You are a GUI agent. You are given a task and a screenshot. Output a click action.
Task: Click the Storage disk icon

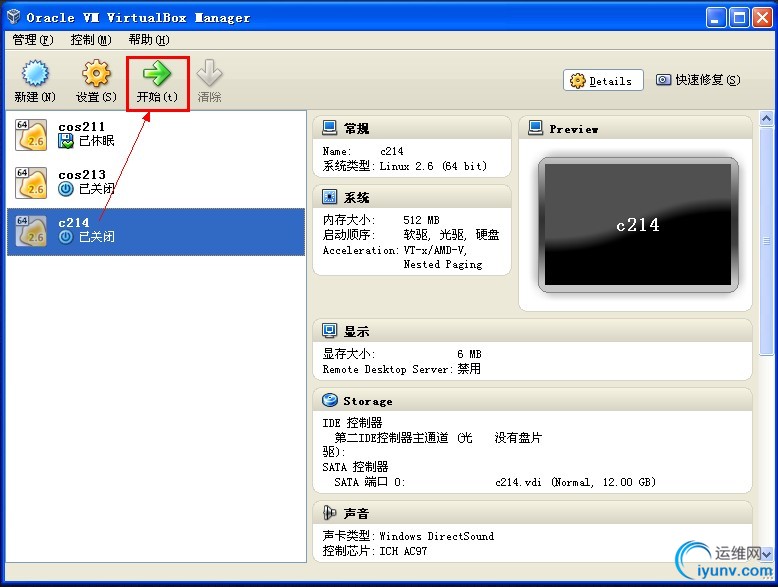point(329,400)
